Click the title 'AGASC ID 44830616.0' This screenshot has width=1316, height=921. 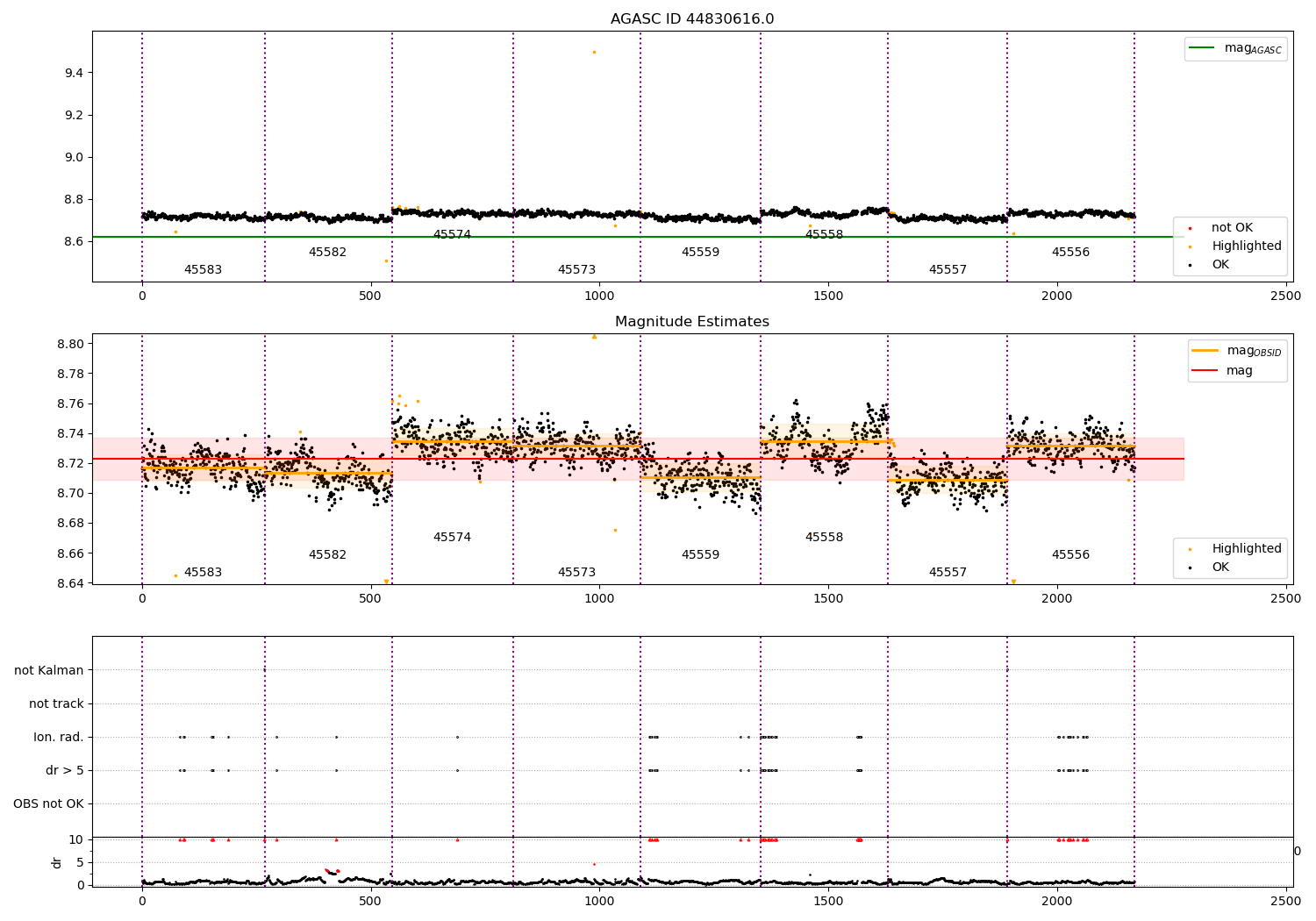tap(692, 19)
